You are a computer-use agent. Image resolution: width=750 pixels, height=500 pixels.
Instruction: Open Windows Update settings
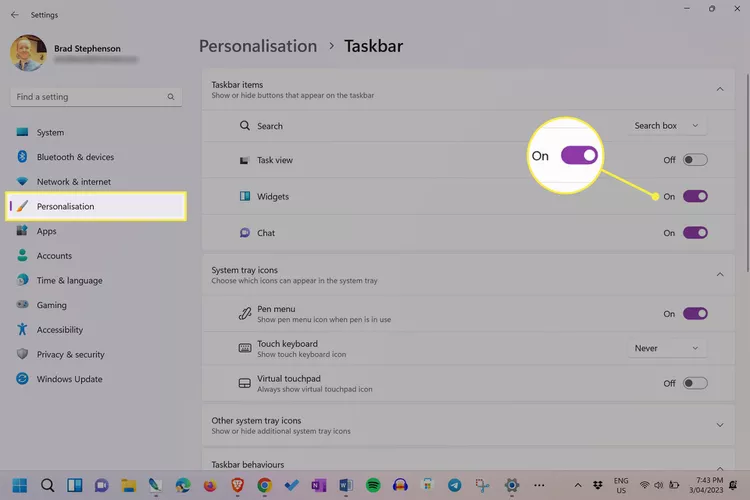(x=96, y=379)
